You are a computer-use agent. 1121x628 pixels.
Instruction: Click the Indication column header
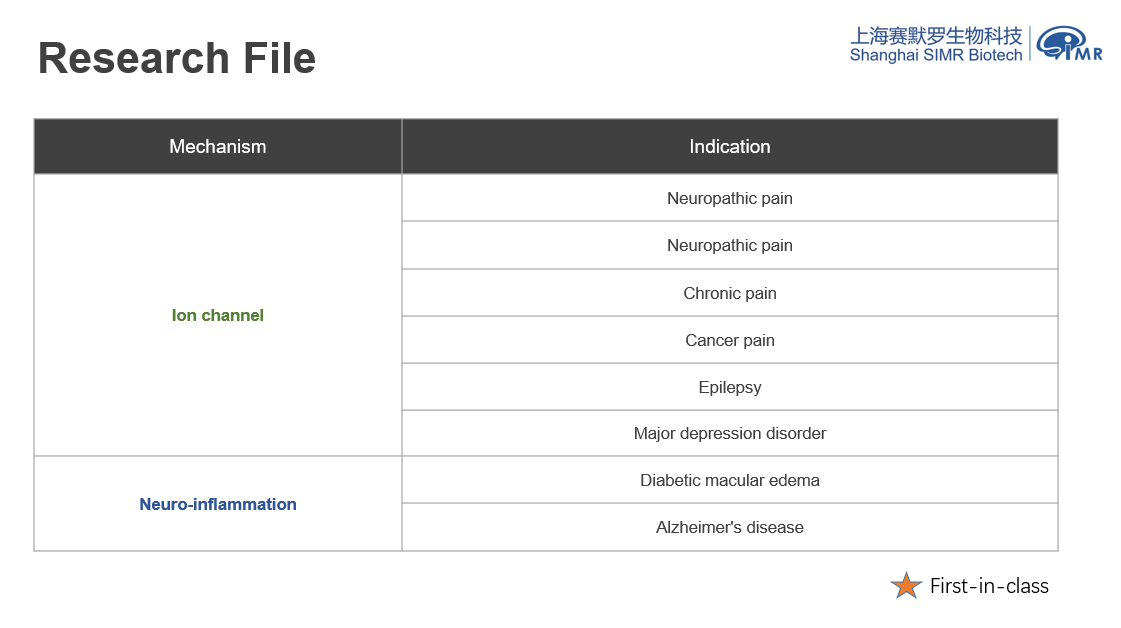[x=730, y=147]
